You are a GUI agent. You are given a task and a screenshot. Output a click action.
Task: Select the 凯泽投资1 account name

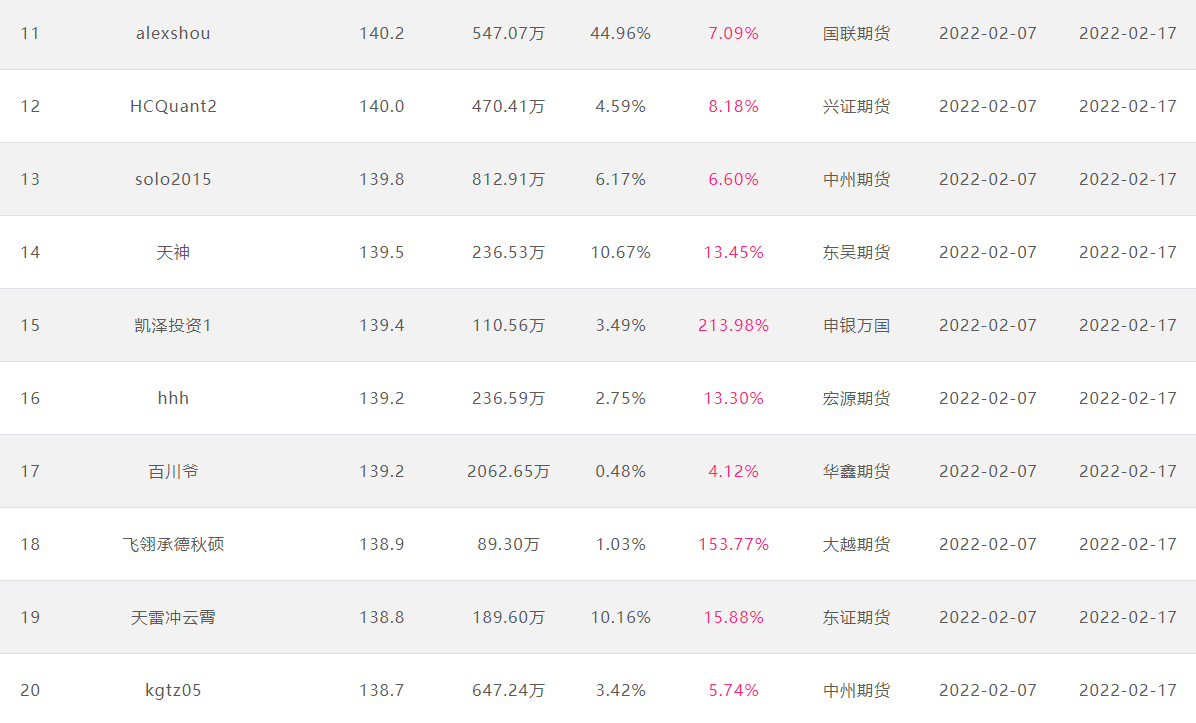pyautogui.click(x=173, y=326)
